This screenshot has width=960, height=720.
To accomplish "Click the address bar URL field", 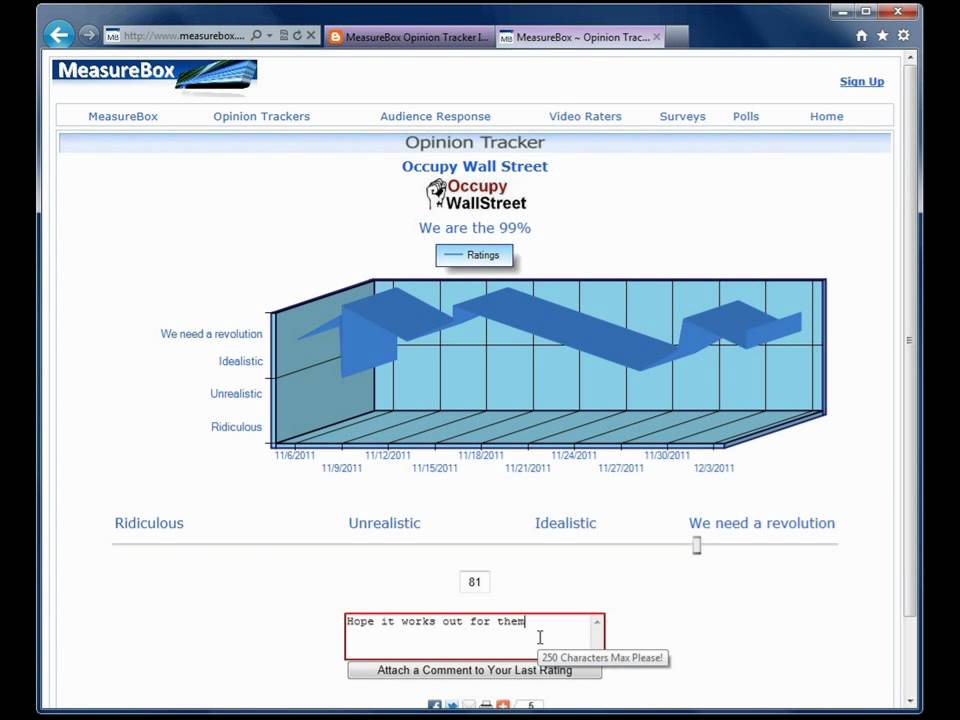I will (184, 36).
